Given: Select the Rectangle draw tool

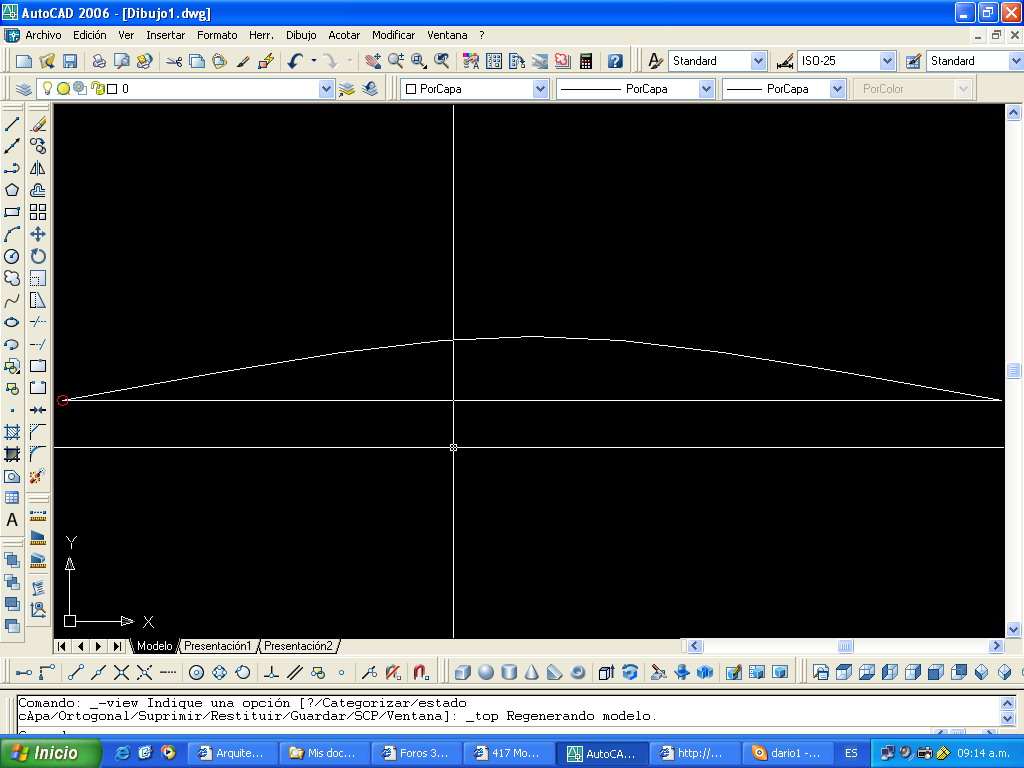Looking at the screenshot, I should point(12,212).
